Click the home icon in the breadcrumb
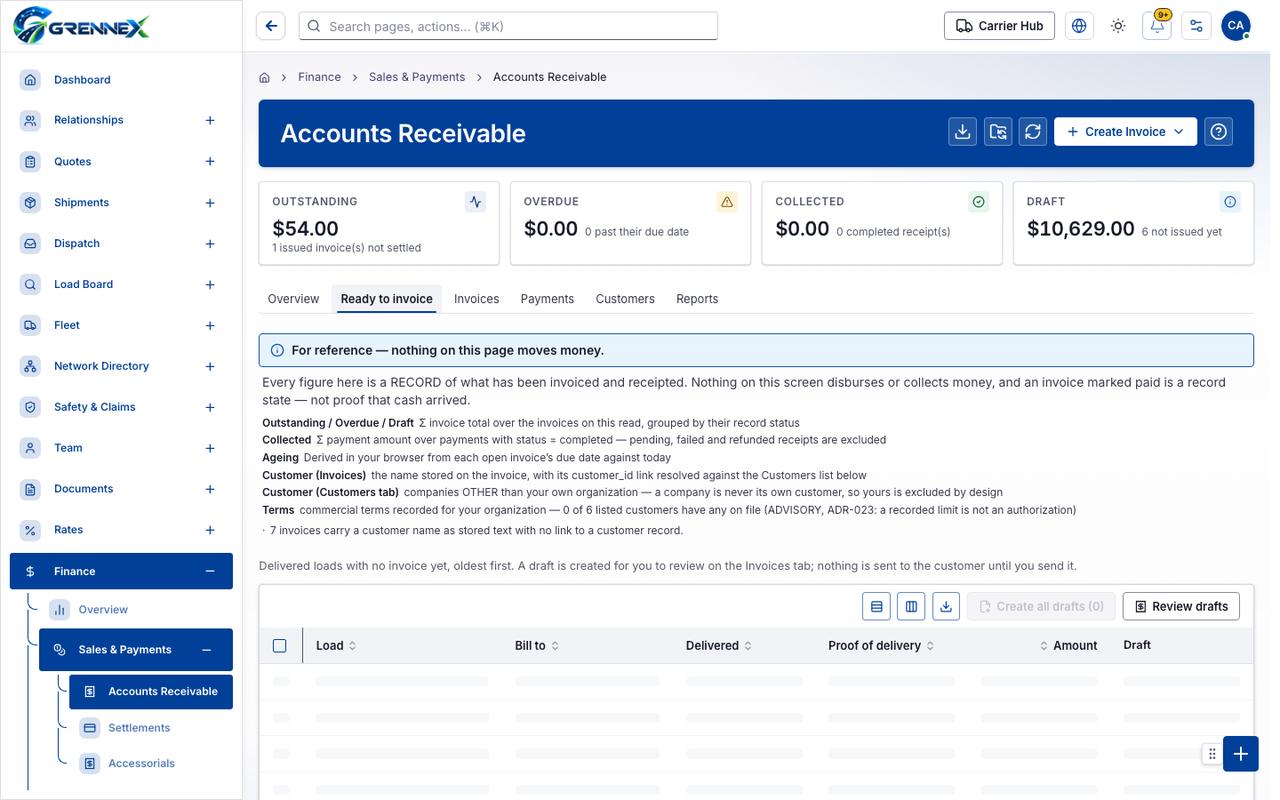The image size is (1280, 800). click(265, 77)
